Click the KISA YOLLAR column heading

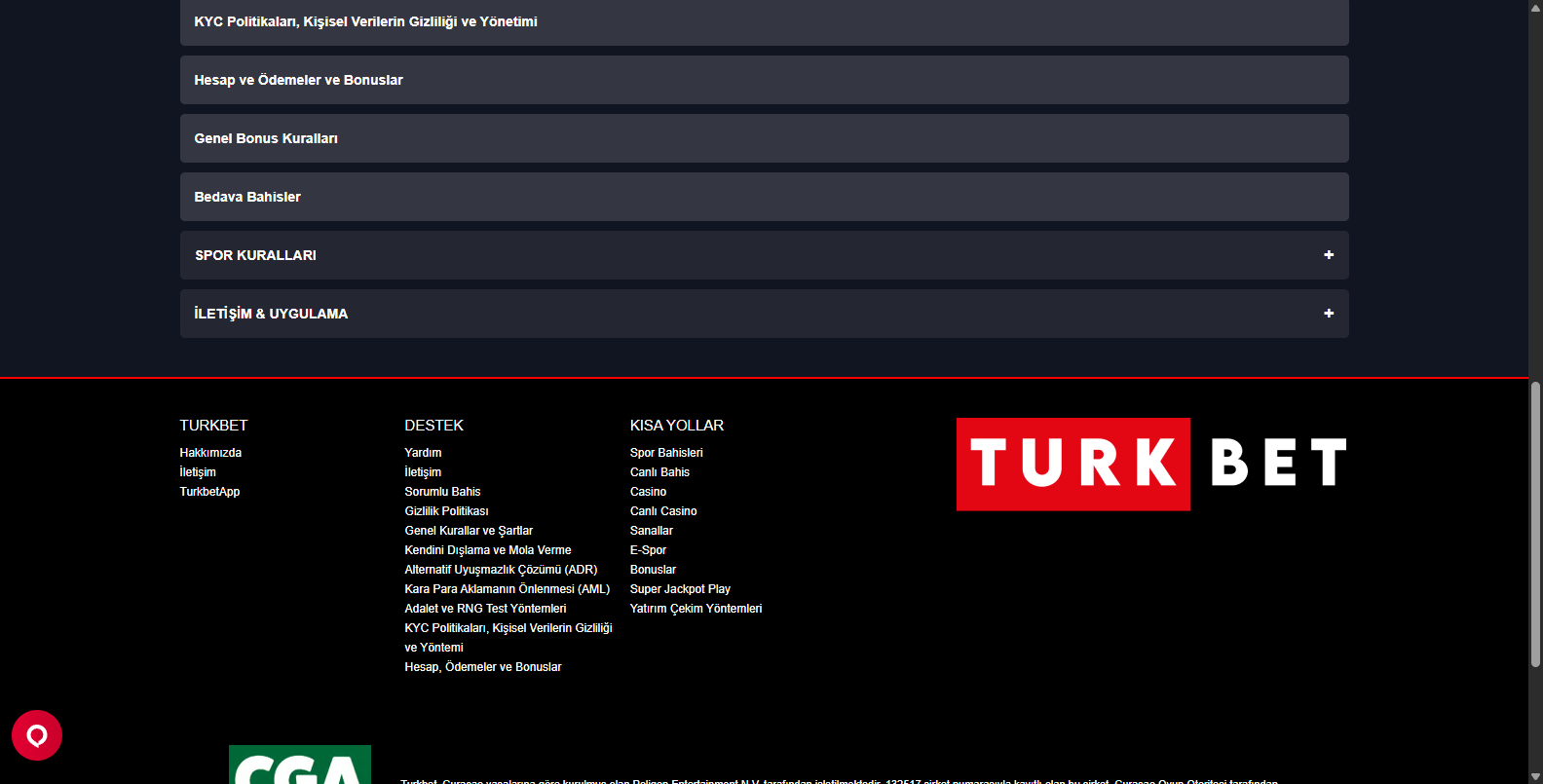point(676,426)
